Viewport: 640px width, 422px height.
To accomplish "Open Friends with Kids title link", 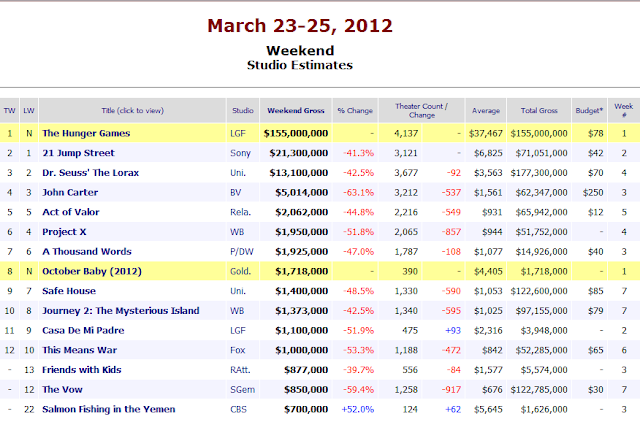I will point(82,370).
